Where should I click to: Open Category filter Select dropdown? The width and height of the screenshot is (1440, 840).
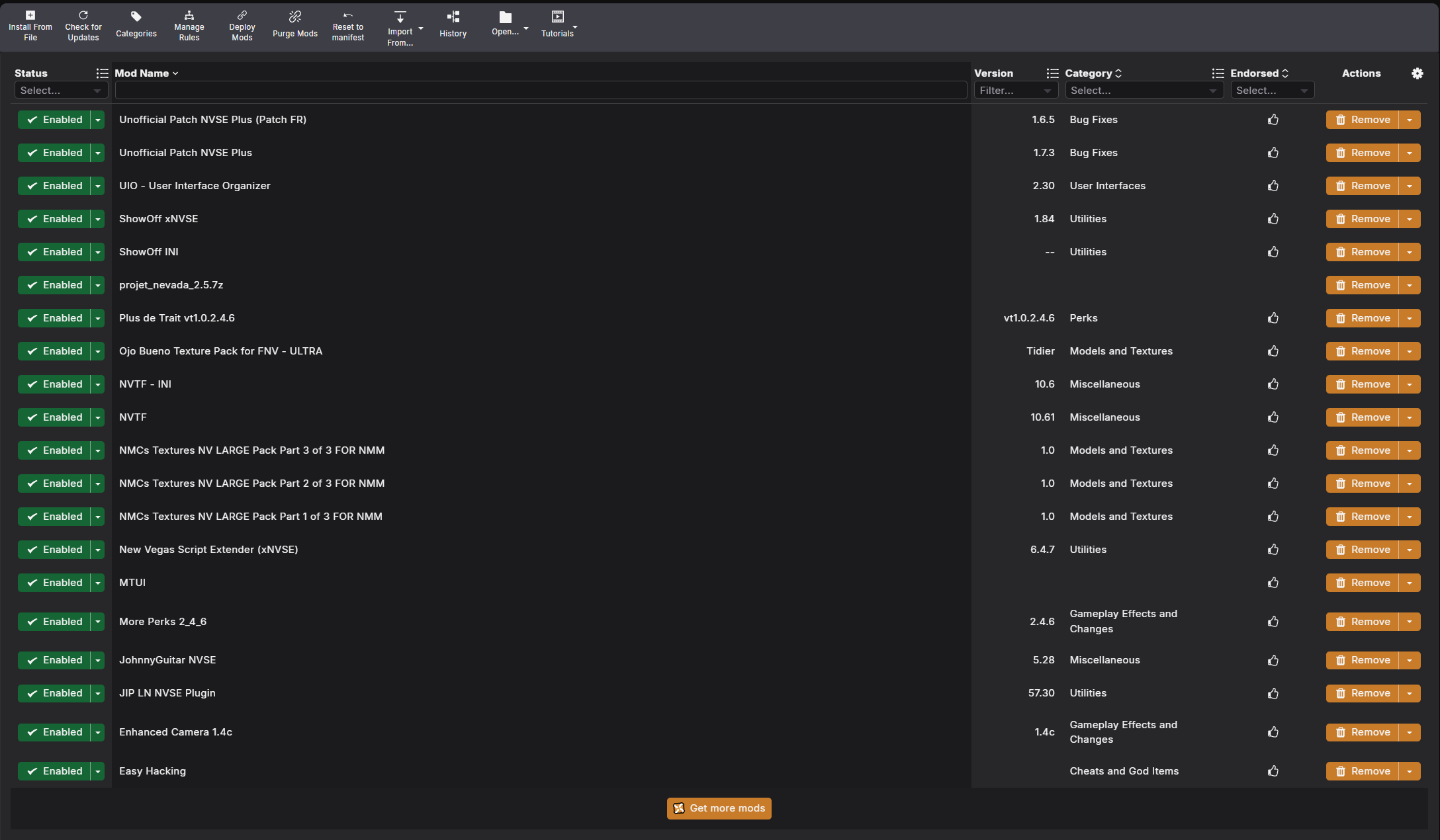point(1144,91)
